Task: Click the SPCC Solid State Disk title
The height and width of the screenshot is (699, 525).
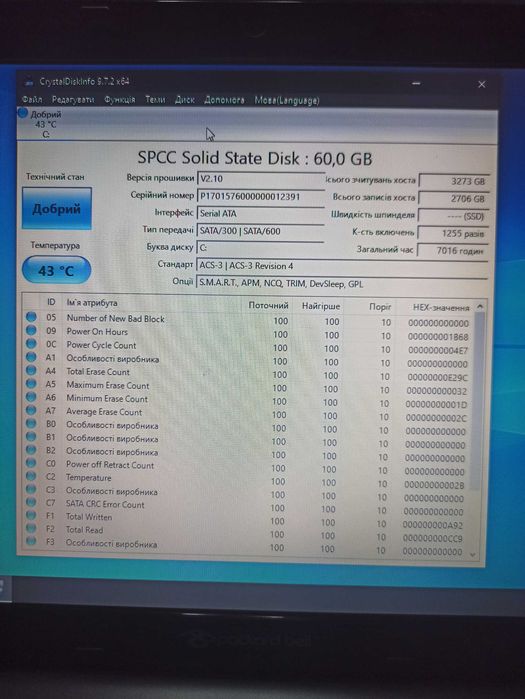Action: click(254, 158)
